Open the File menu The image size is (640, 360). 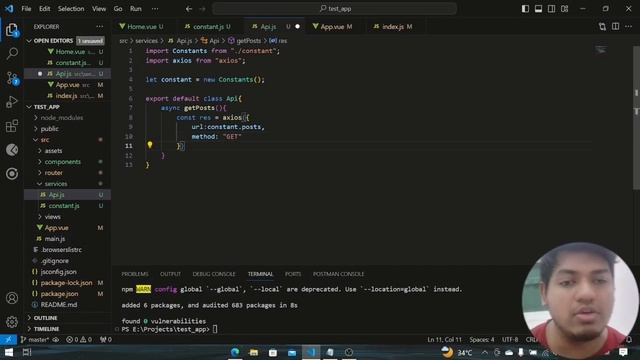tap(26, 9)
